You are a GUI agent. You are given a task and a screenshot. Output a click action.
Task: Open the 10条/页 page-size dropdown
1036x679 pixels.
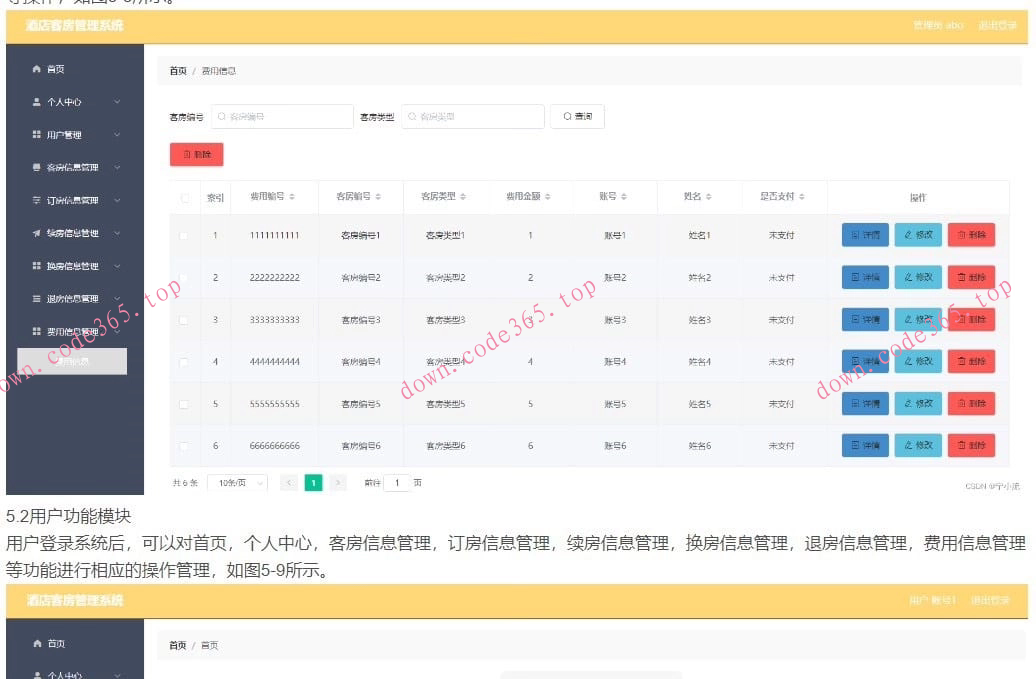tap(235, 482)
